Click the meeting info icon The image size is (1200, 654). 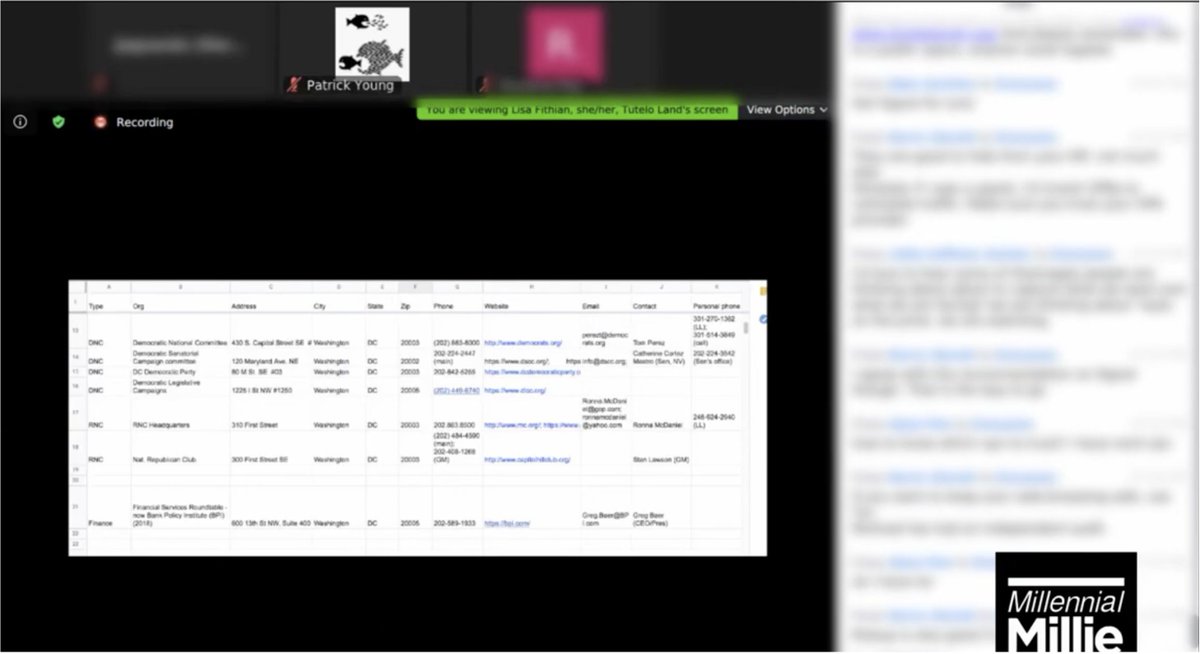pos(20,122)
